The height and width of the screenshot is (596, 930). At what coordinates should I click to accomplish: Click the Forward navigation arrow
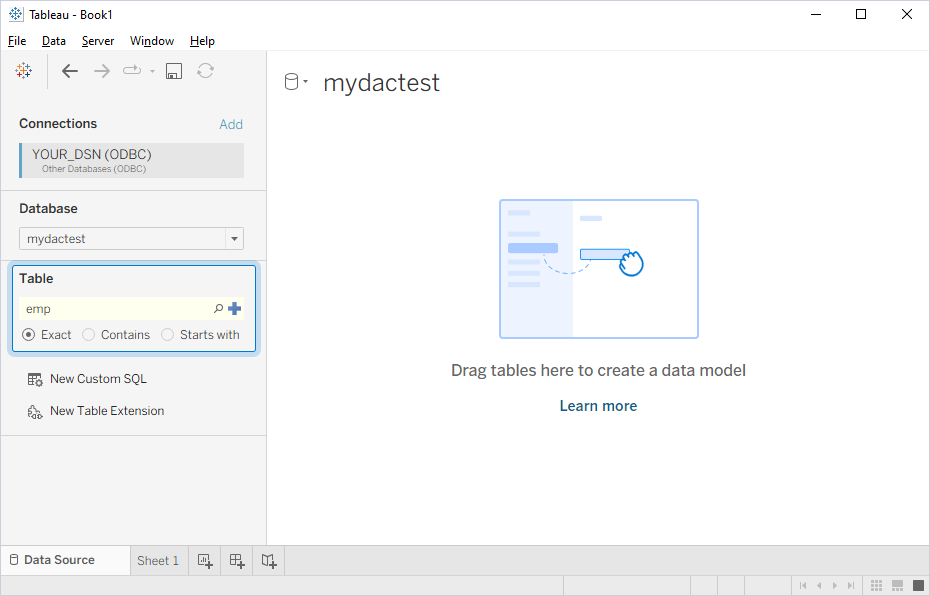[101, 70]
